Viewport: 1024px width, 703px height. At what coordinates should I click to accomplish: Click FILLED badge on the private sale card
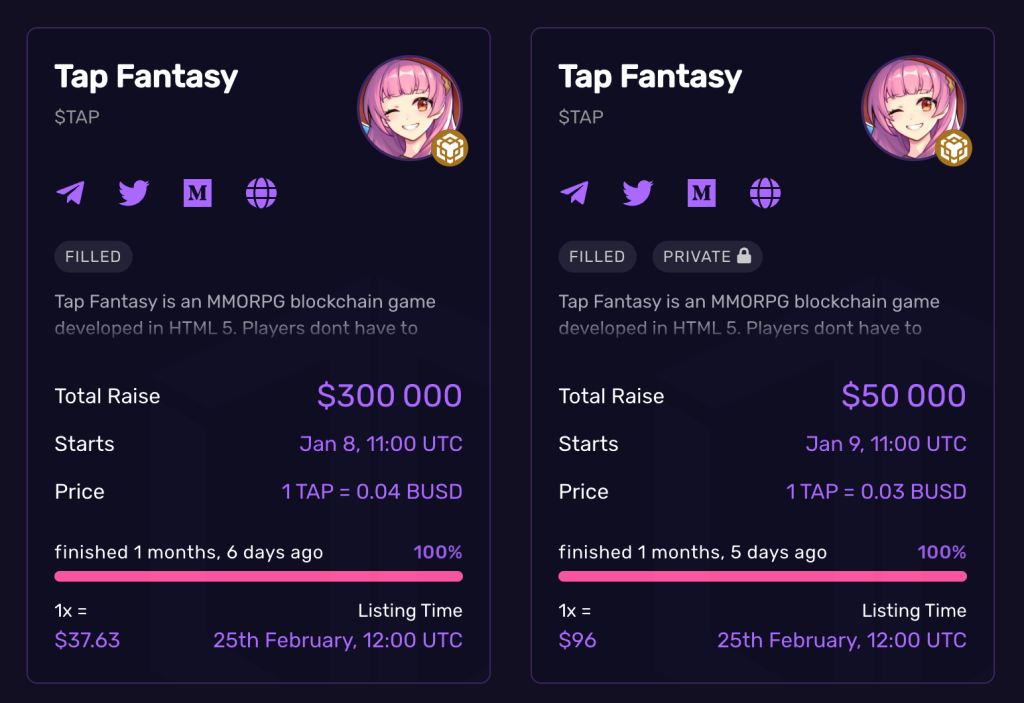point(597,257)
